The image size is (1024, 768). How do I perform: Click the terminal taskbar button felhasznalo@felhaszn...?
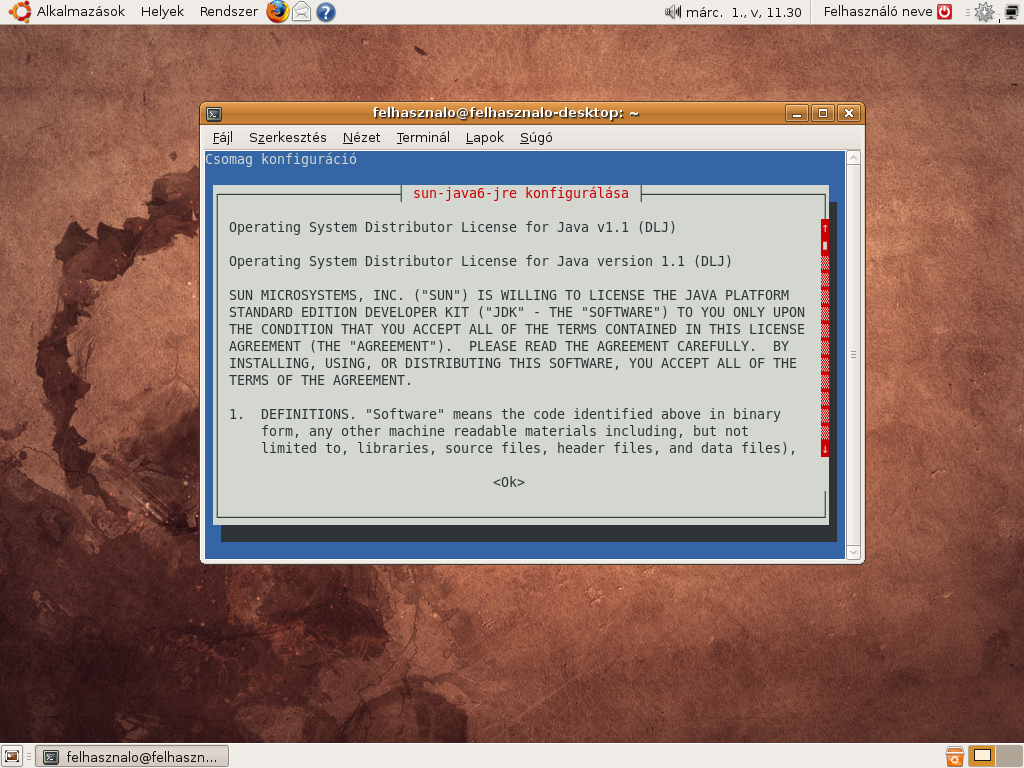(x=132, y=757)
